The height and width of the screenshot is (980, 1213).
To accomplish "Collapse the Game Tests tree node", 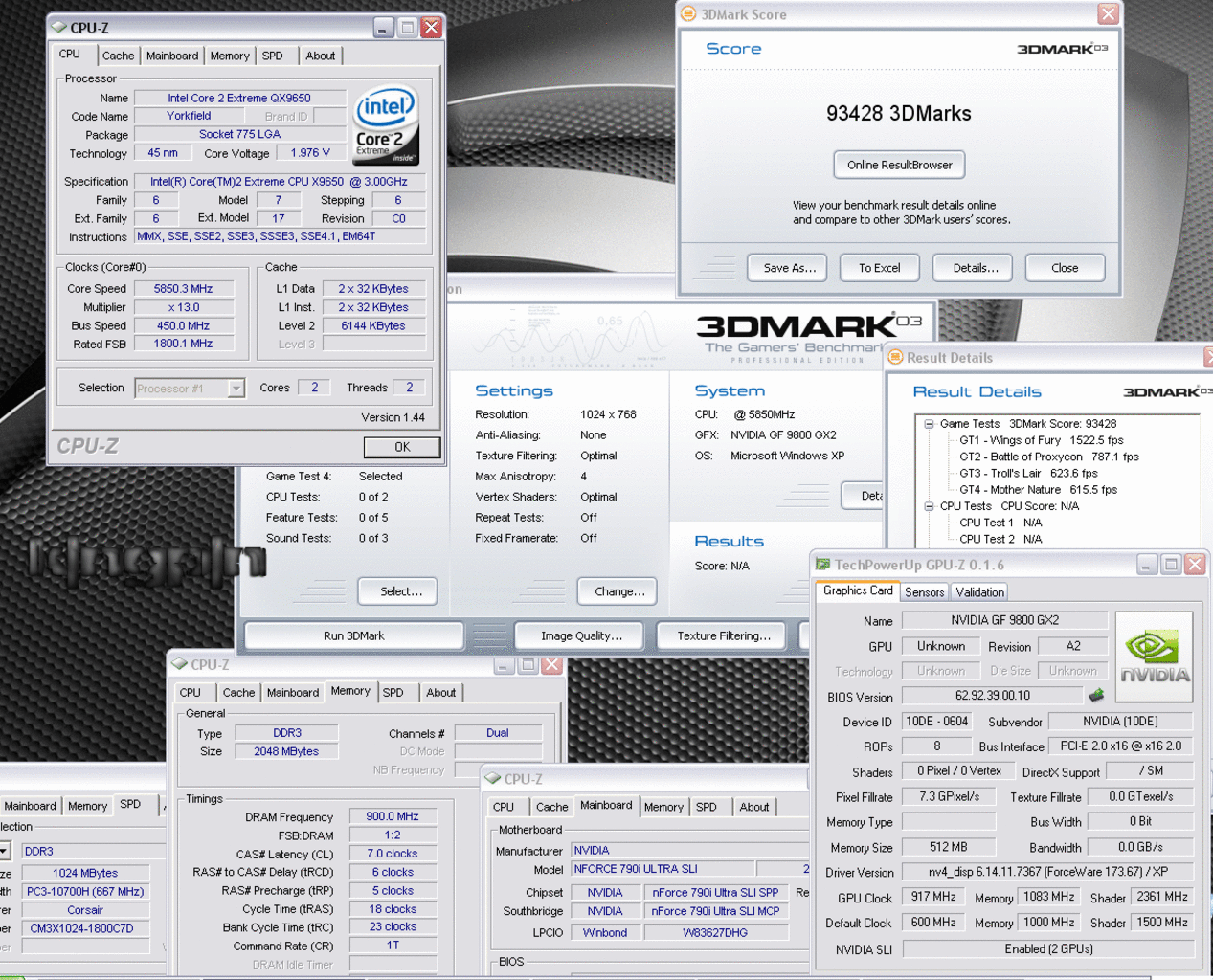I will pyautogui.click(x=929, y=424).
